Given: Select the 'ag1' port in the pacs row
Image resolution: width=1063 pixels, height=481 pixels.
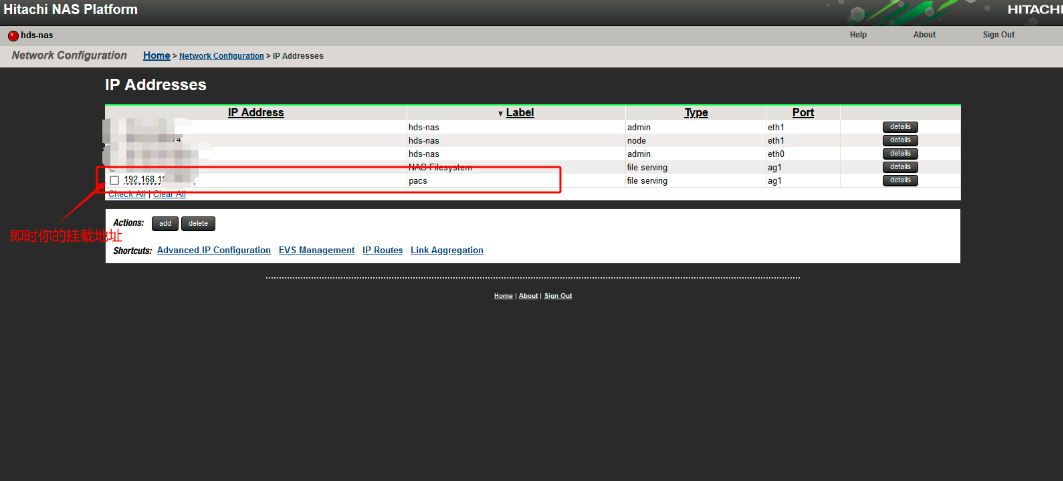Looking at the screenshot, I should click(775, 181).
